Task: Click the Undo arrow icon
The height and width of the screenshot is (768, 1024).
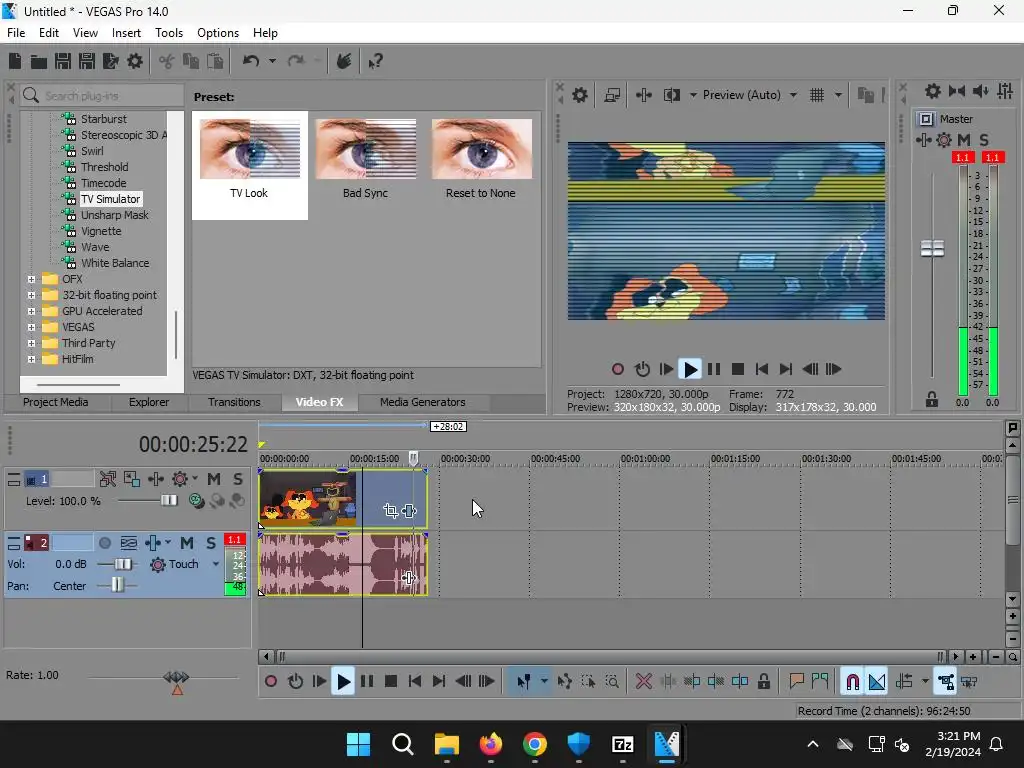Action: [x=251, y=61]
